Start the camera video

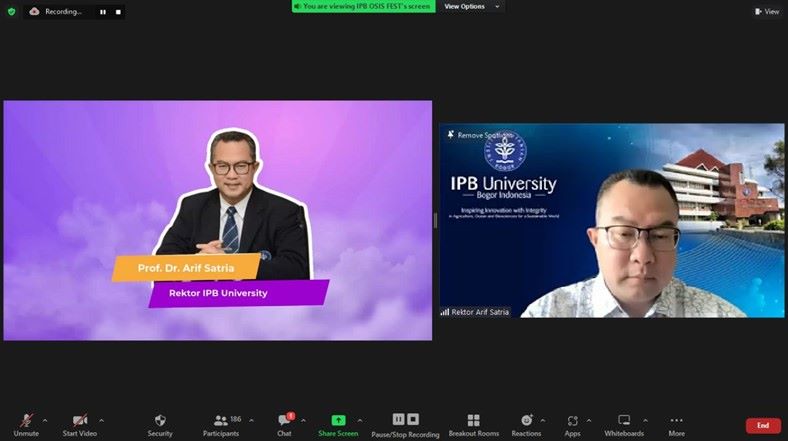[x=80, y=424]
